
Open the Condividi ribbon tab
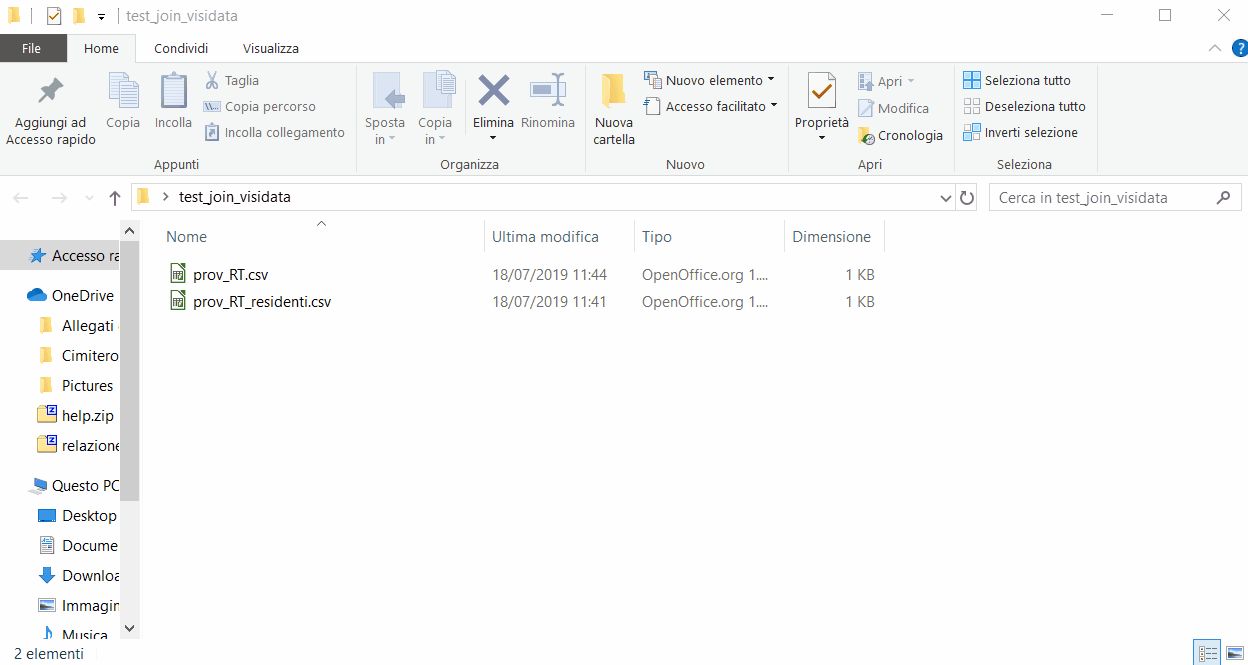tap(181, 48)
